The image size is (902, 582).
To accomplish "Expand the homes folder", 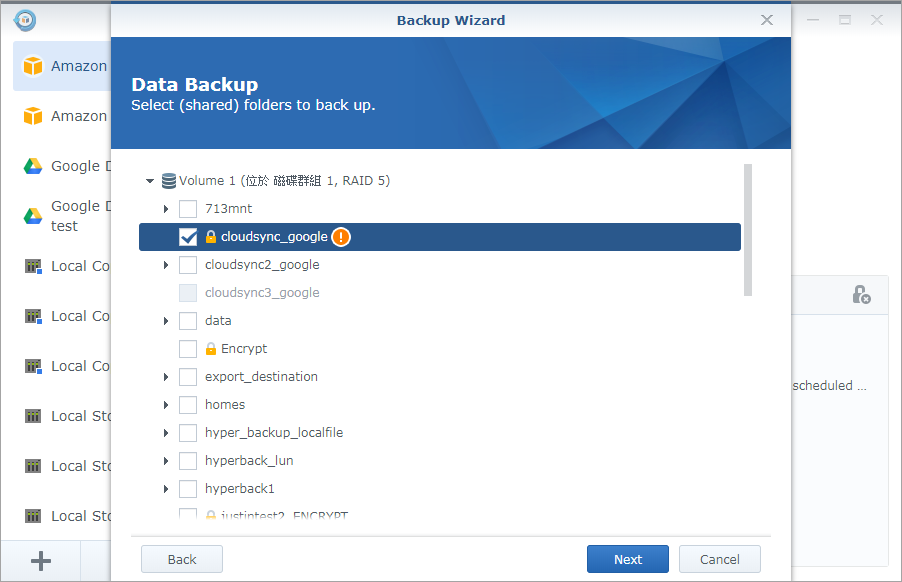I will point(167,404).
